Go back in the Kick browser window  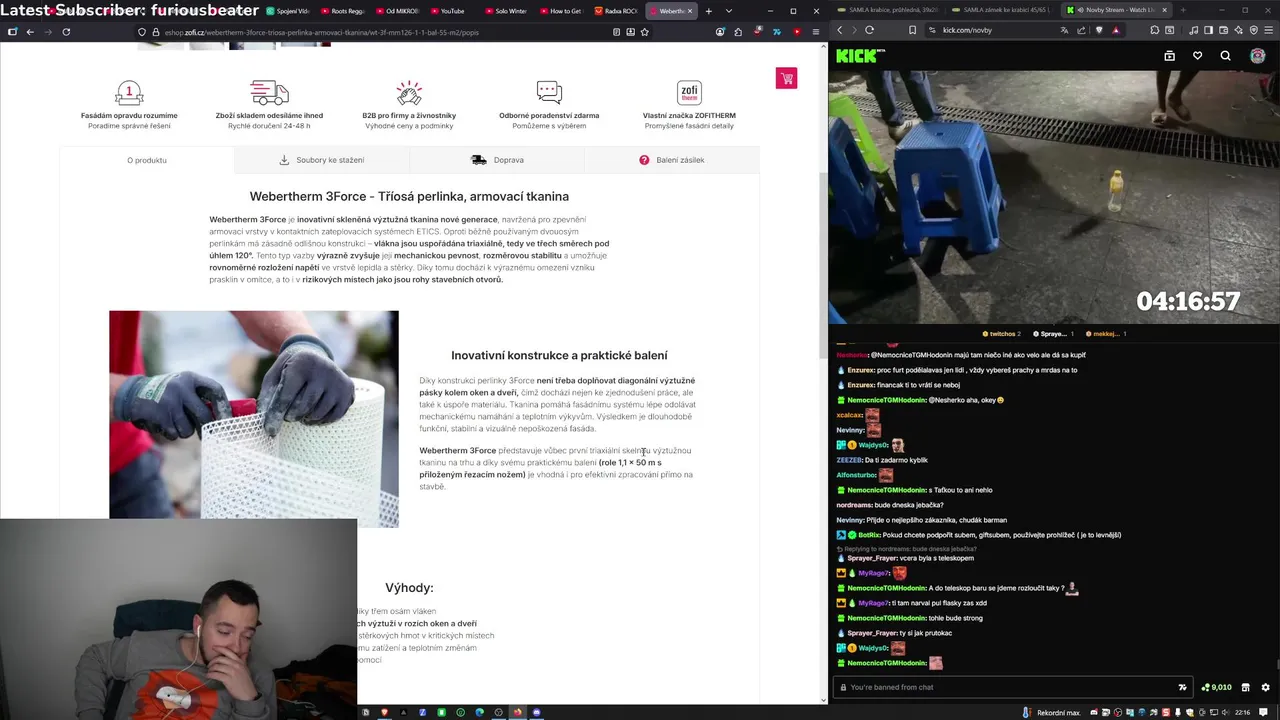(x=840, y=30)
